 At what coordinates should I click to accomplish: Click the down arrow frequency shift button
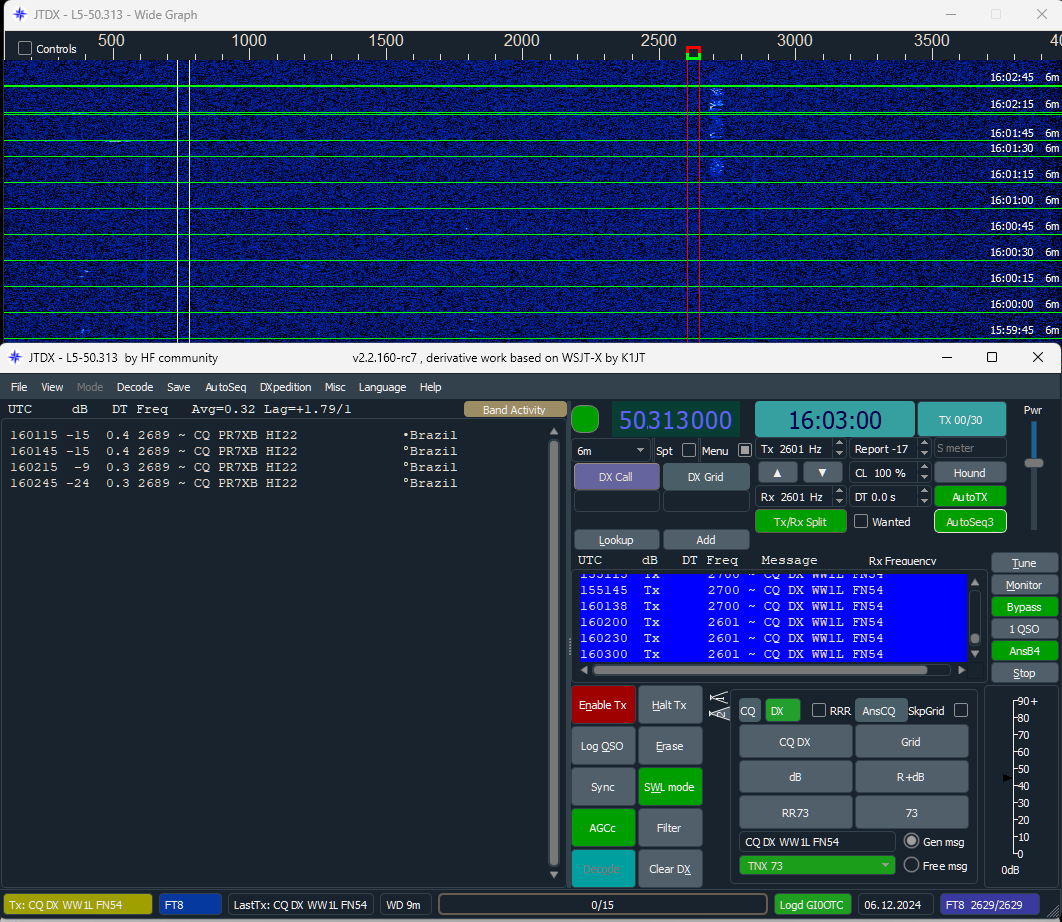822,473
